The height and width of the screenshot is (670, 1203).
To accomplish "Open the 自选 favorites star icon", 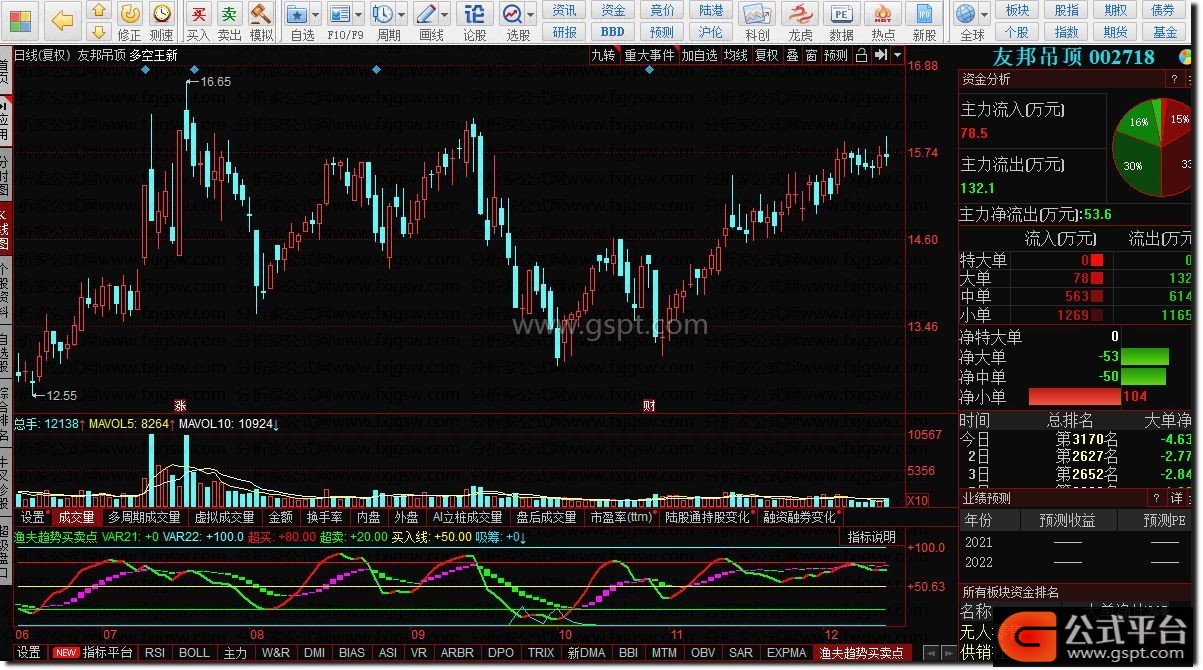I will [297, 14].
